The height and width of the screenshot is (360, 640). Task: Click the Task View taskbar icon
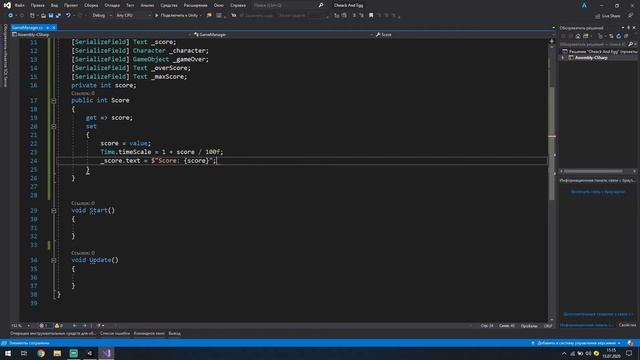pos(24,353)
